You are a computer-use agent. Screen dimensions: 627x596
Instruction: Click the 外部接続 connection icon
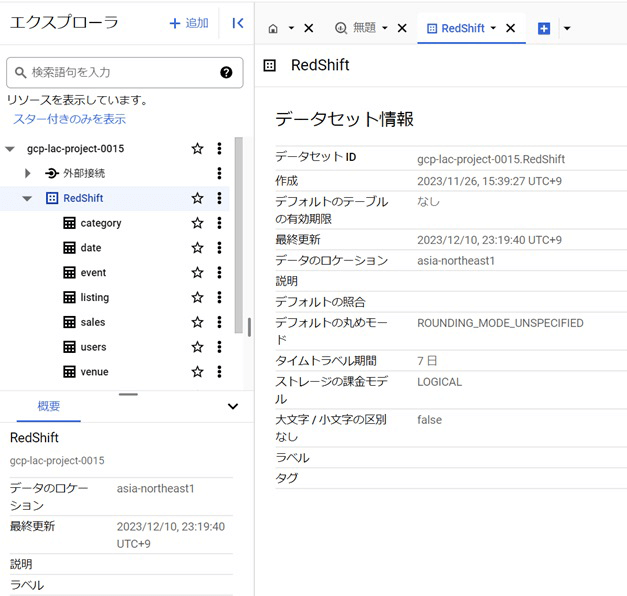pos(52,173)
